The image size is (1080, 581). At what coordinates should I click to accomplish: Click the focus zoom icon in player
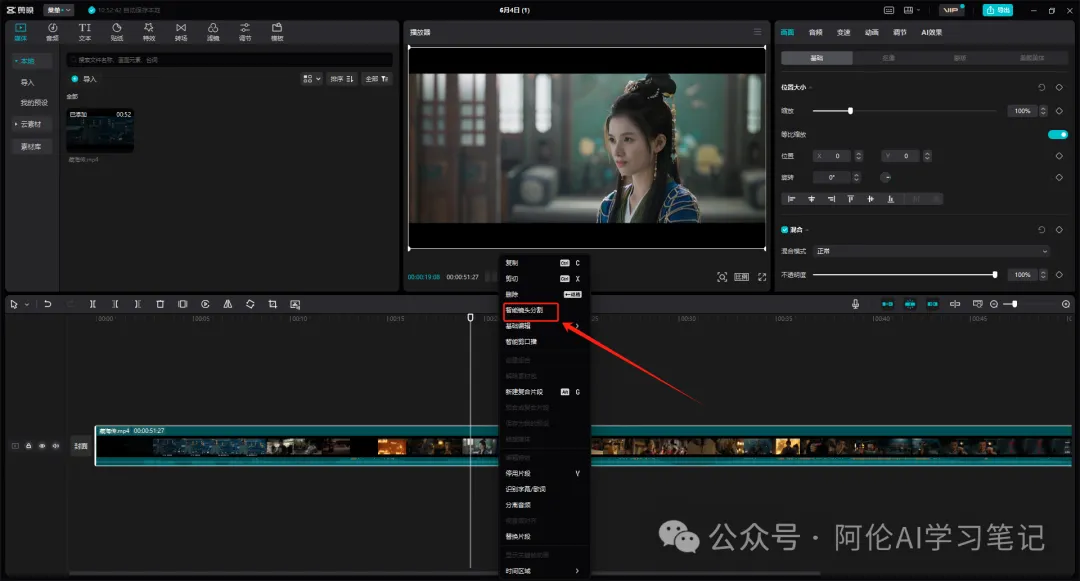point(722,277)
